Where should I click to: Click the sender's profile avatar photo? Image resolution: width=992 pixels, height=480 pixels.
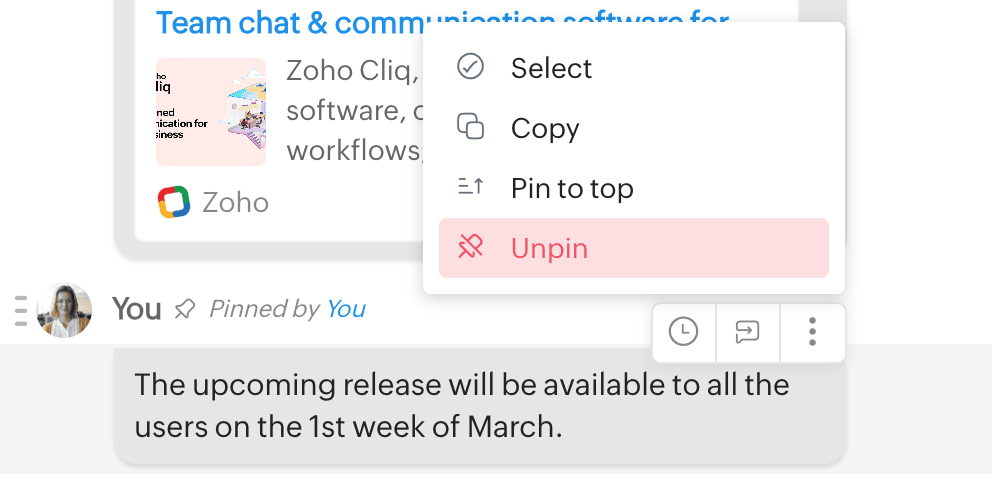tap(64, 310)
